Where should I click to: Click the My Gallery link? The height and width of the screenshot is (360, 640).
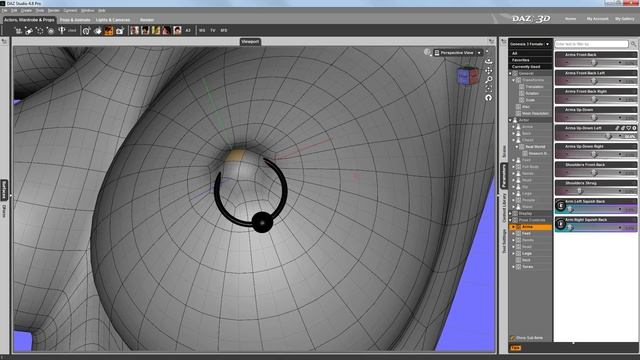click(624, 19)
